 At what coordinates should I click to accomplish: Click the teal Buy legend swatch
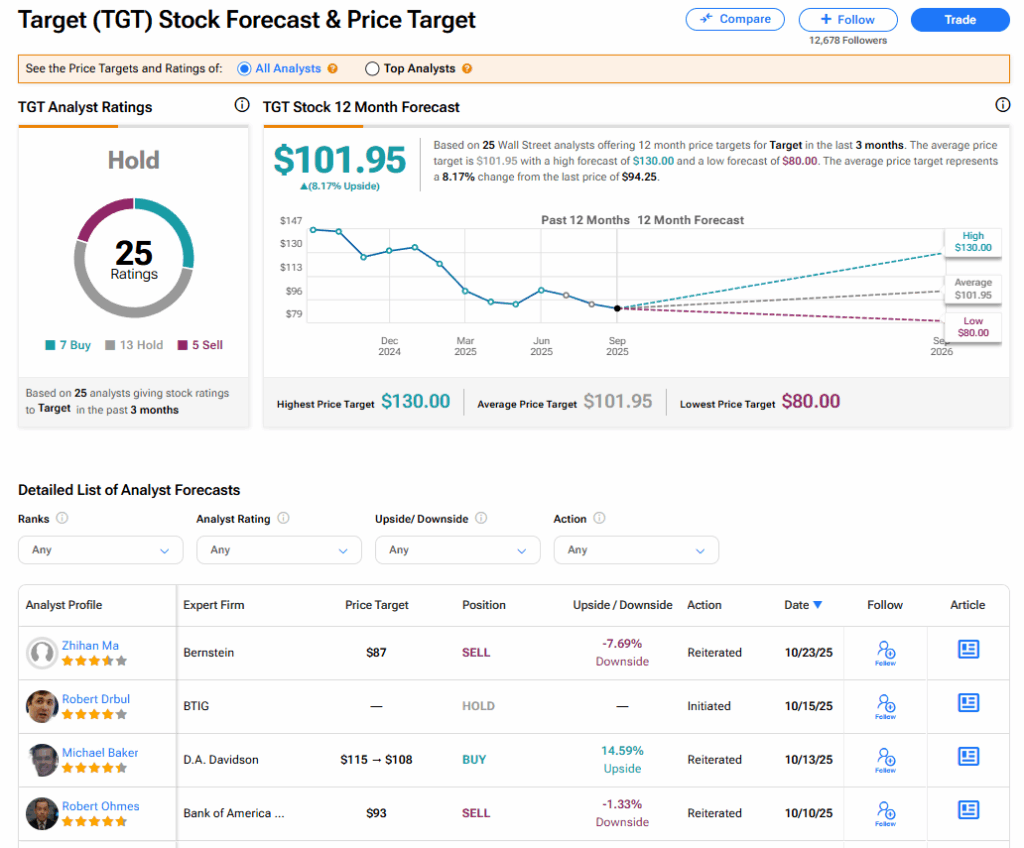tap(50, 345)
